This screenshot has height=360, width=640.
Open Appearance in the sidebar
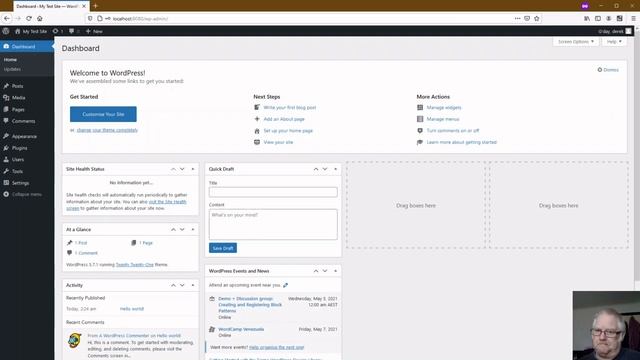24,136
